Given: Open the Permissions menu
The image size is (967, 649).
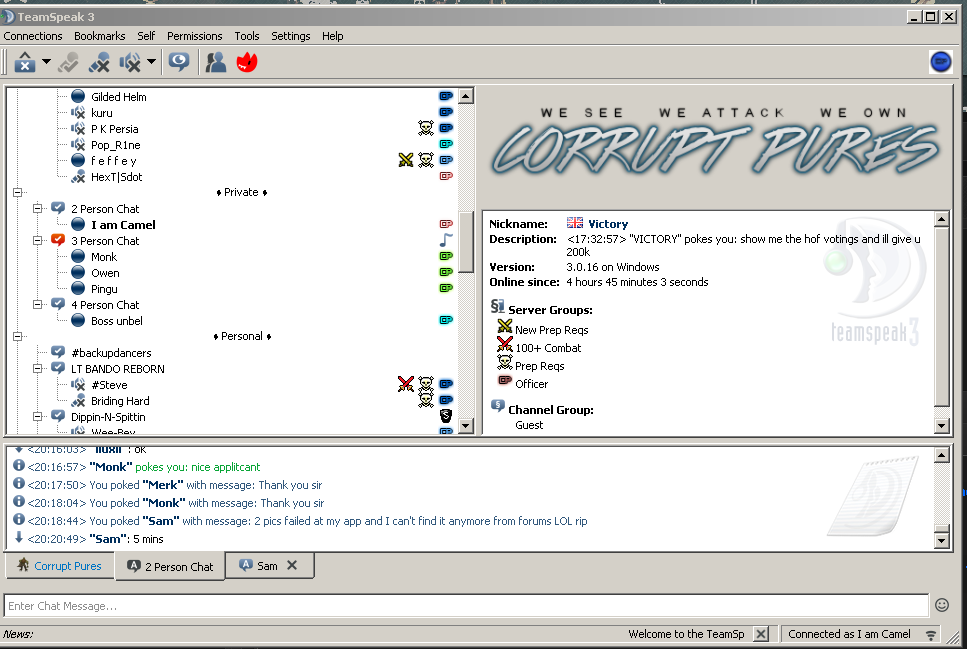Looking at the screenshot, I should pos(194,36).
